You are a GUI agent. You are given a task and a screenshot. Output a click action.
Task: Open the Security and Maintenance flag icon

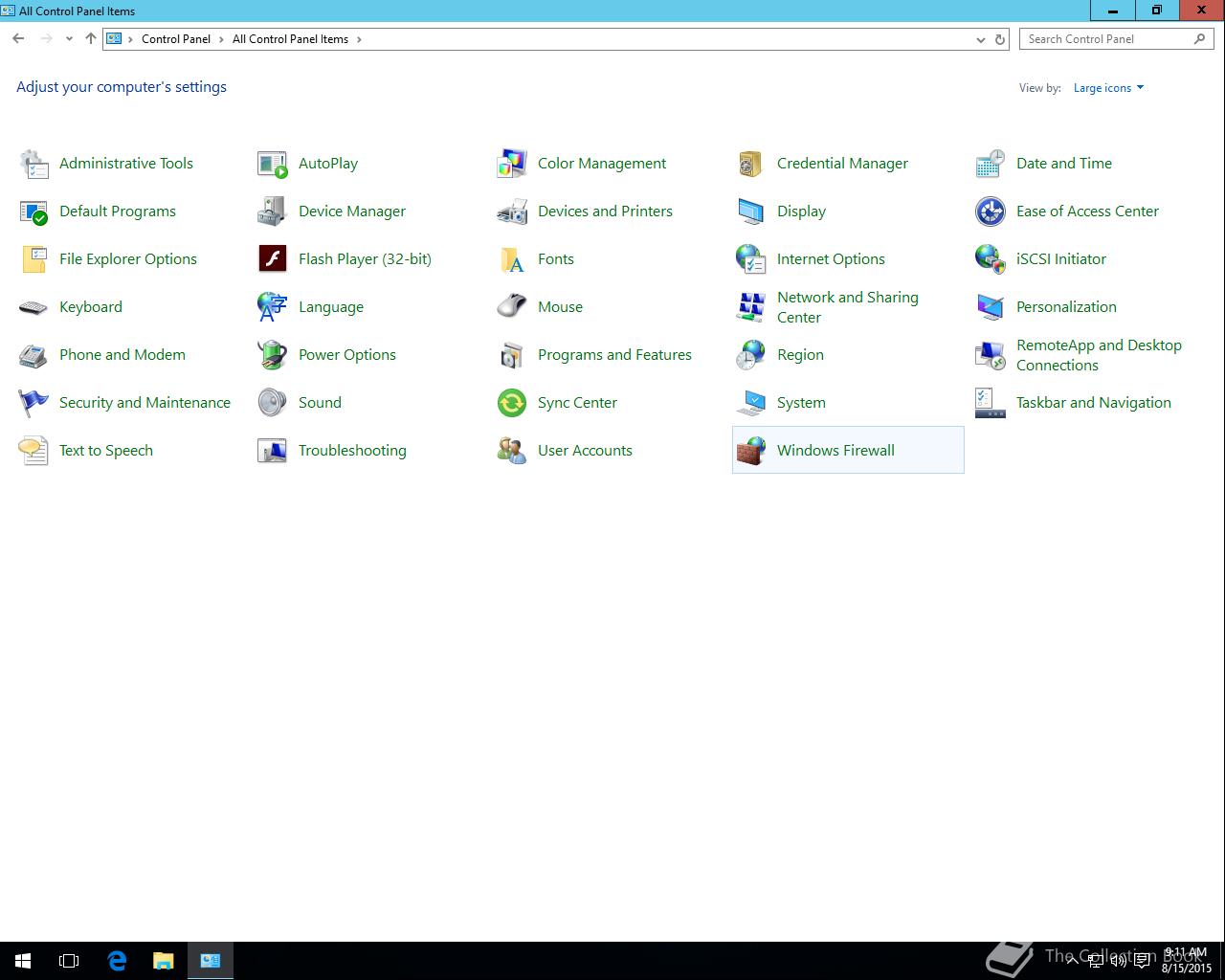pyautogui.click(x=33, y=403)
